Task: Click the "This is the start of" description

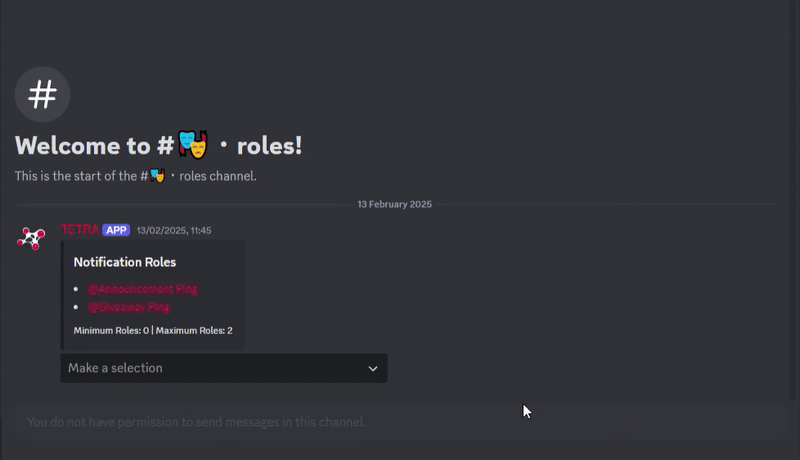Action: (75, 176)
